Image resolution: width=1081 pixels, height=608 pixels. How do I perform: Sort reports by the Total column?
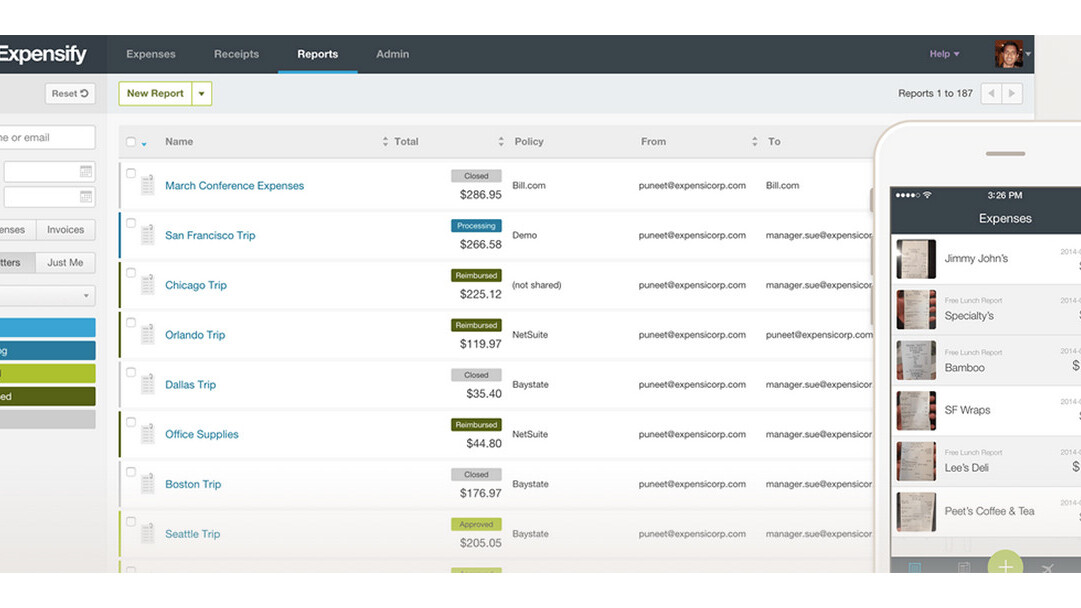point(406,142)
